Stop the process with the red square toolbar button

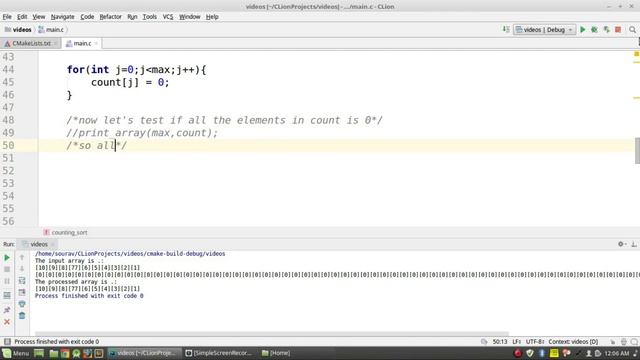coord(618,30)
